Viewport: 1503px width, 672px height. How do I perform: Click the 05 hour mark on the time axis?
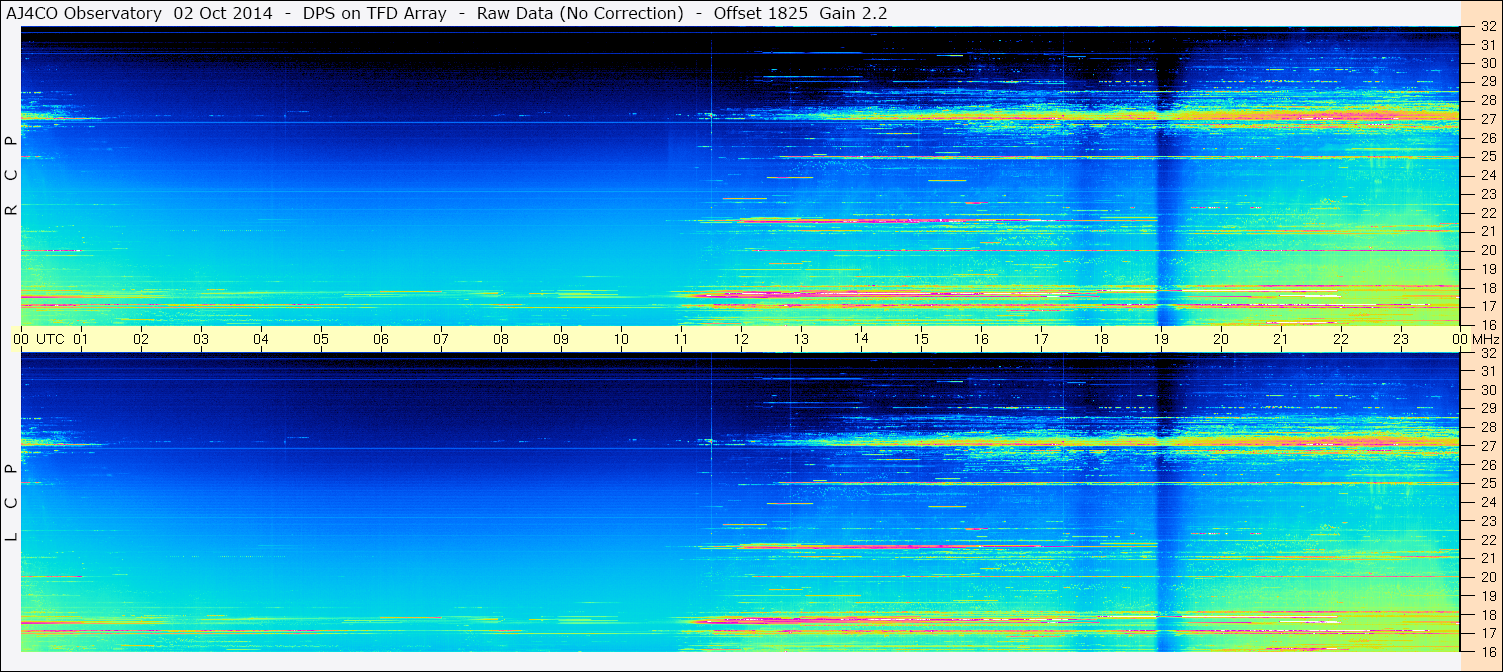(321, 339)
